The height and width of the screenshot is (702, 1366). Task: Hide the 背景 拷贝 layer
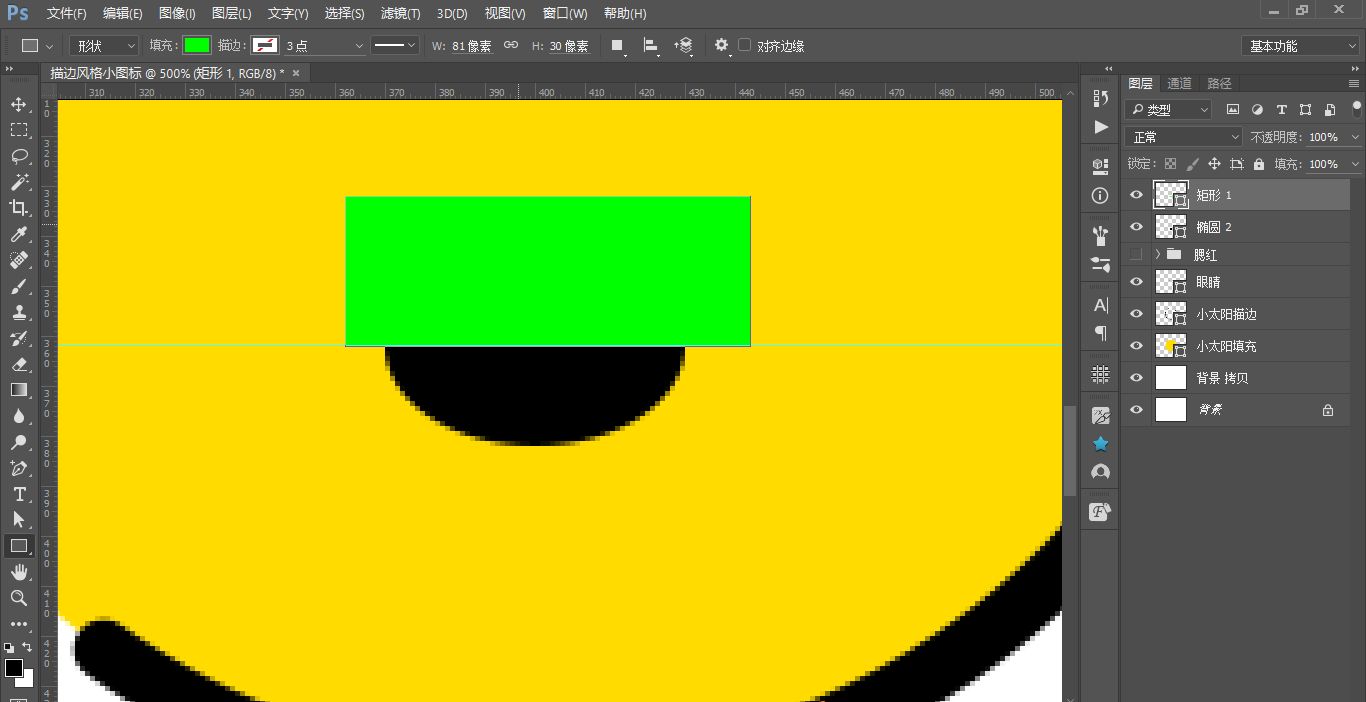[1136, 378]
